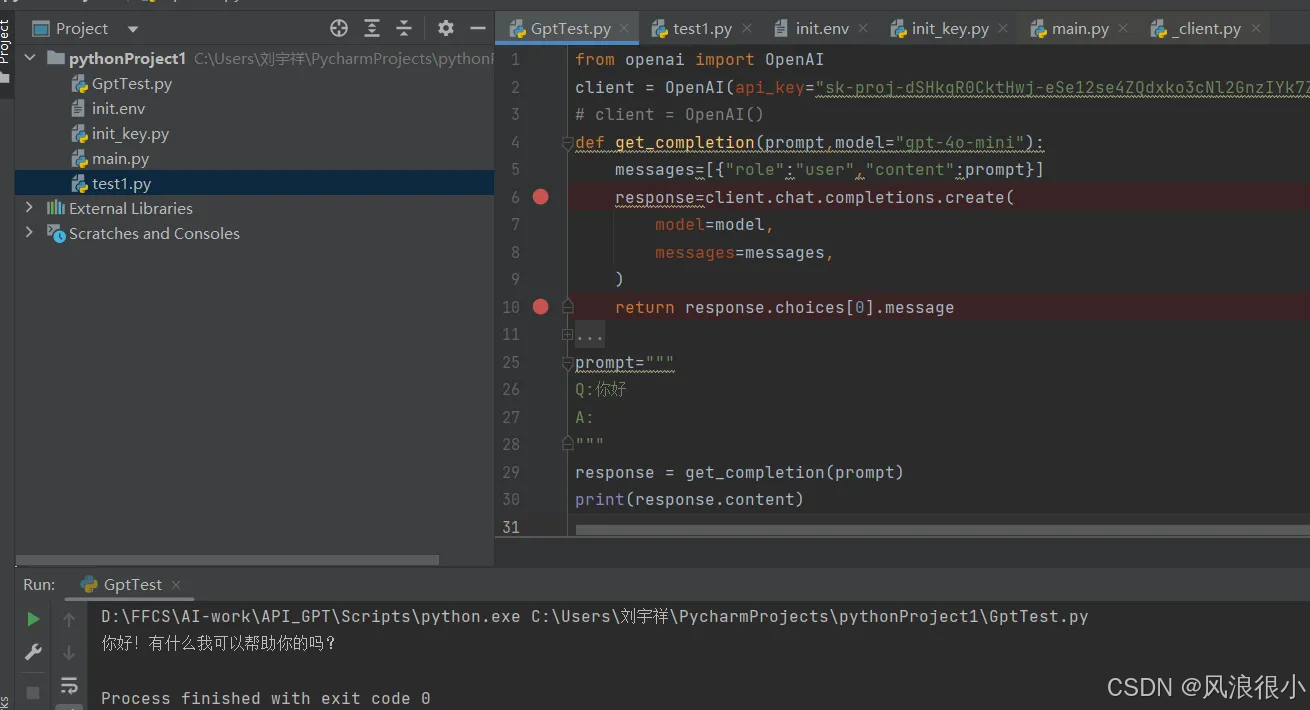Viewport: 1310px width, 710px height.
Task: Click the Up the Stack Trace arrow
Action: [x=69, y=620]
